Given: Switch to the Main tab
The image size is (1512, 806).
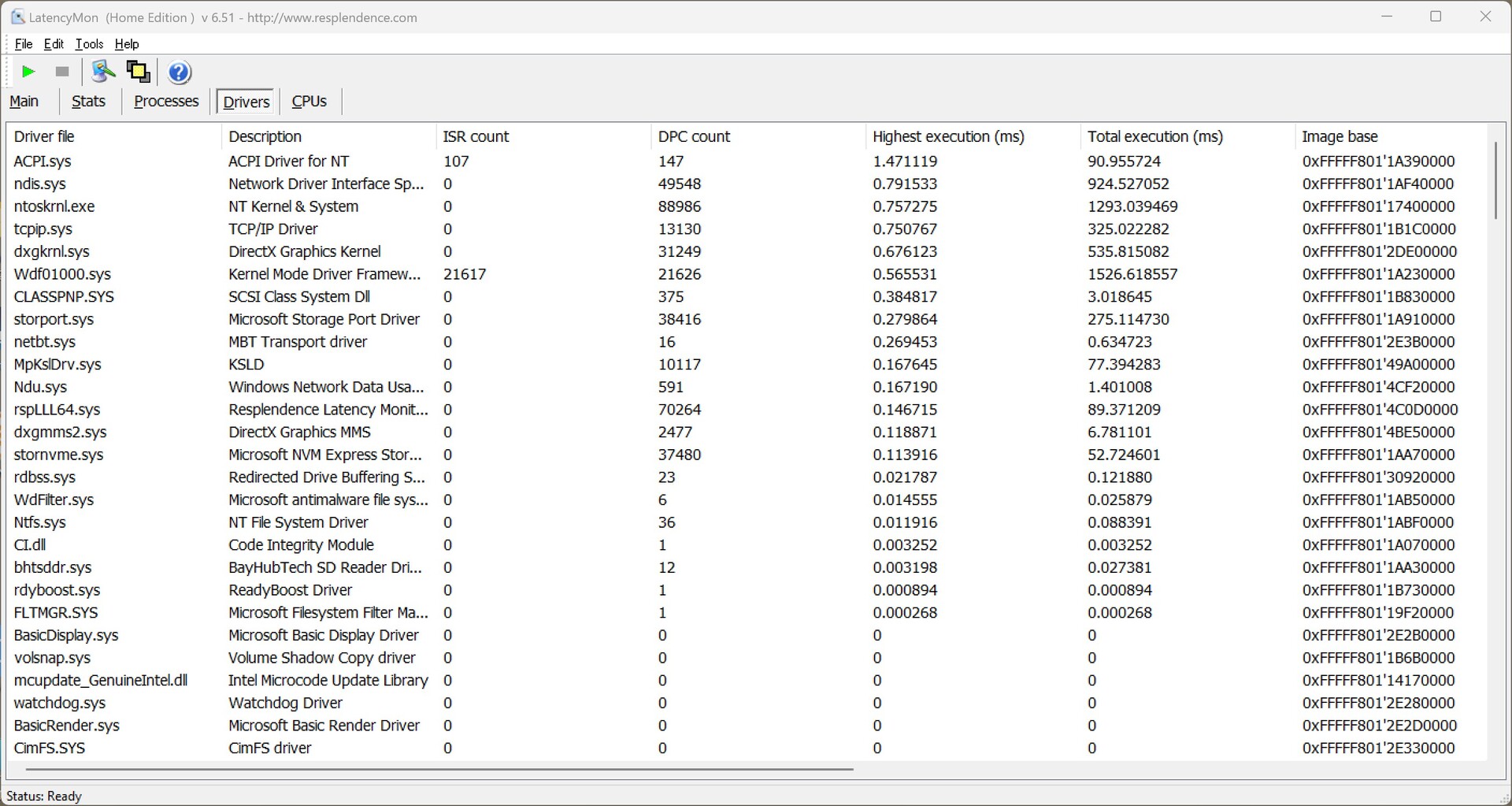Looking at the screenshot, I should click(24, 102).
